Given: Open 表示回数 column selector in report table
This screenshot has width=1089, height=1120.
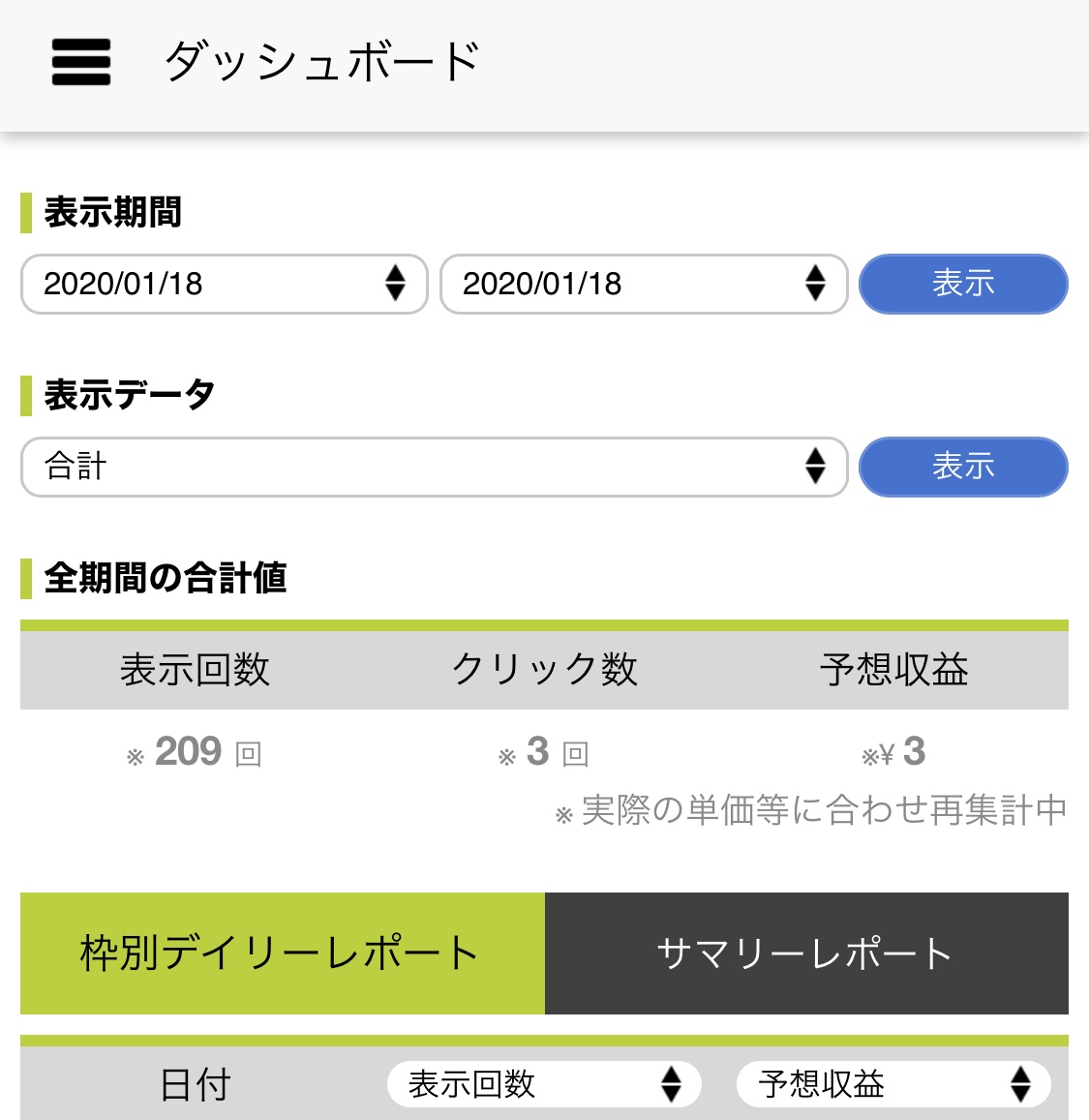Looking at the screenshot, I should (543, 1084).
